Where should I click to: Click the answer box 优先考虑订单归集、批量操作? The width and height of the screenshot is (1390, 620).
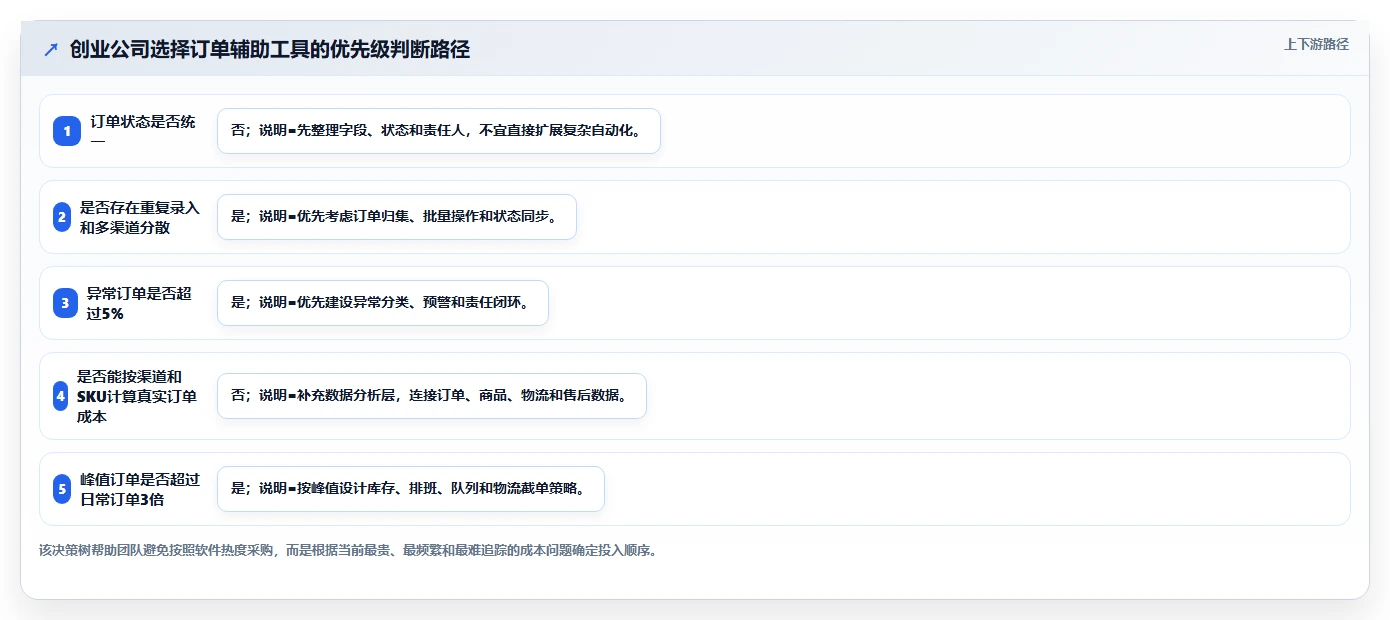click(x=397, y=217)
